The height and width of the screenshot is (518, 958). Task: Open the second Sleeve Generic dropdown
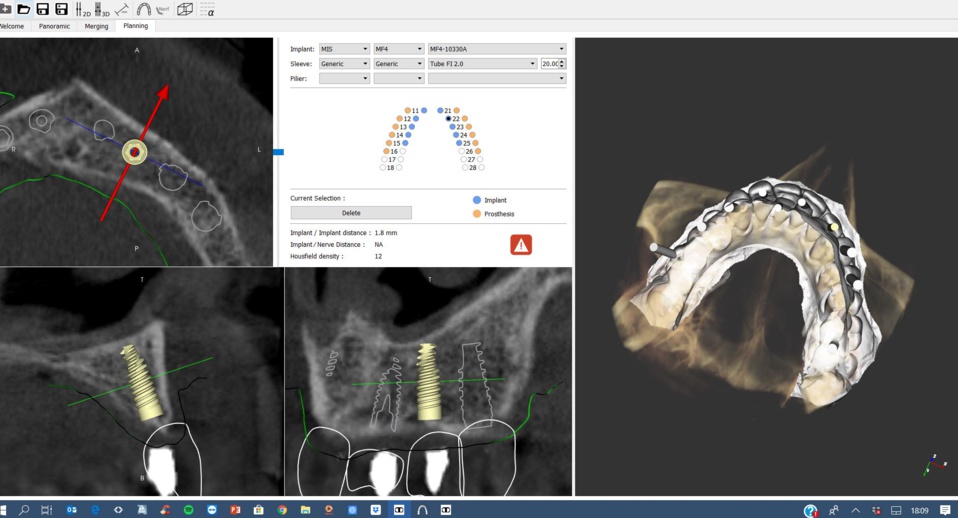coord(398,64)
